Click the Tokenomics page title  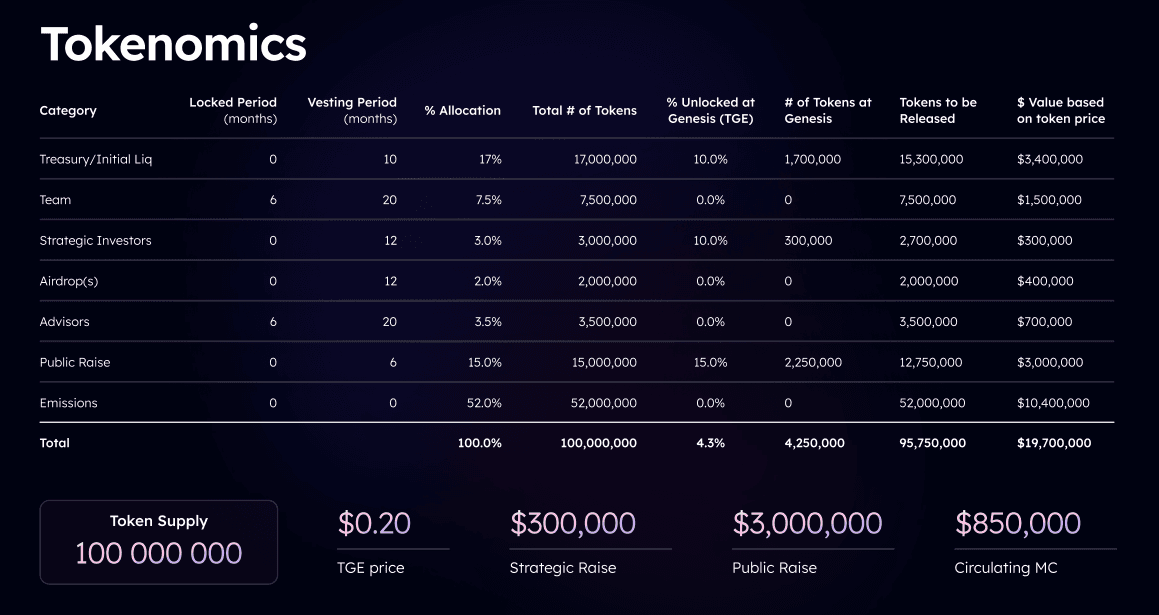[173, 44]
